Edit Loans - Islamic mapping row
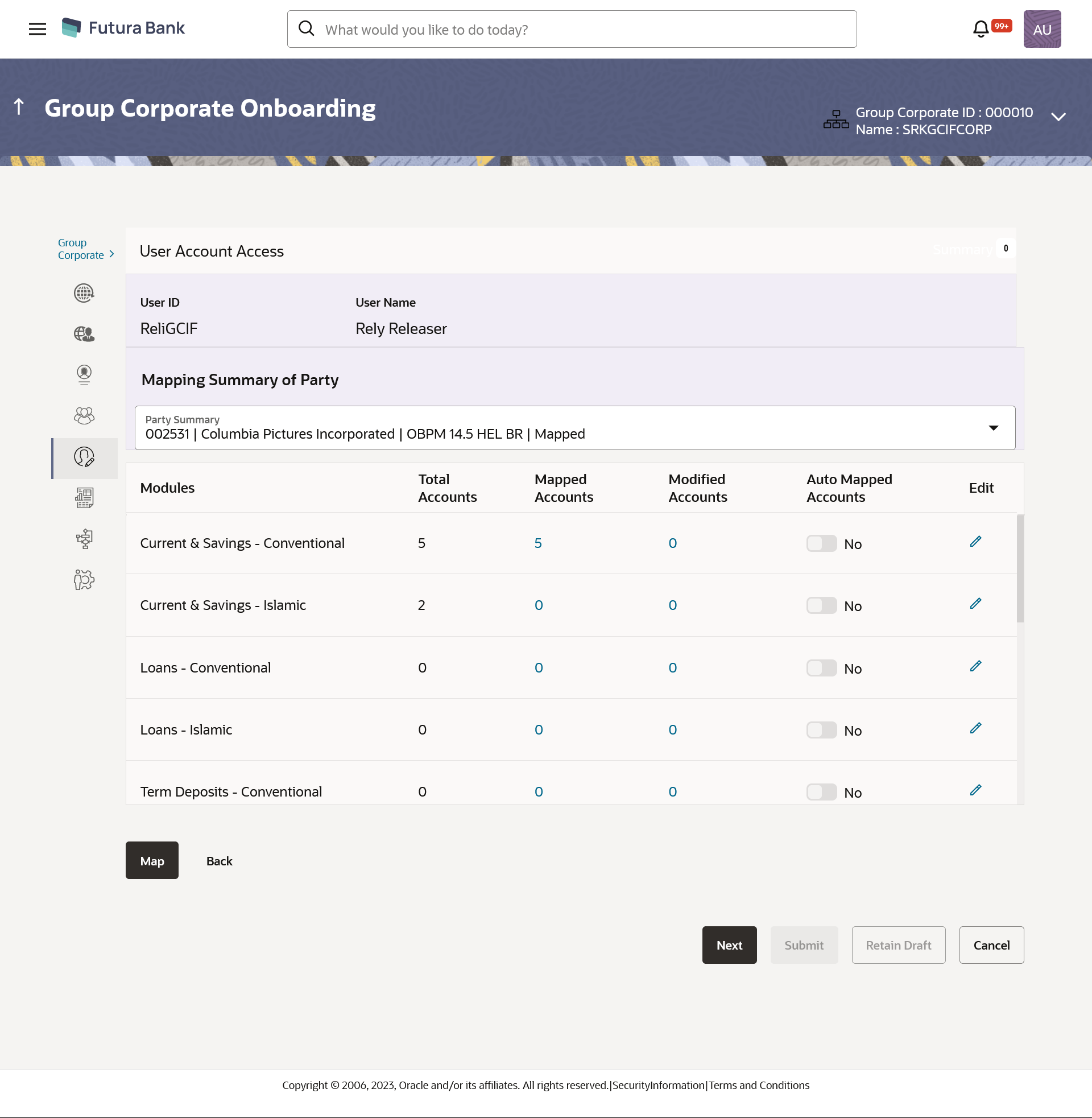Image resolution: width=1092 pixels, height=1118 pixels. coord(975,728)
